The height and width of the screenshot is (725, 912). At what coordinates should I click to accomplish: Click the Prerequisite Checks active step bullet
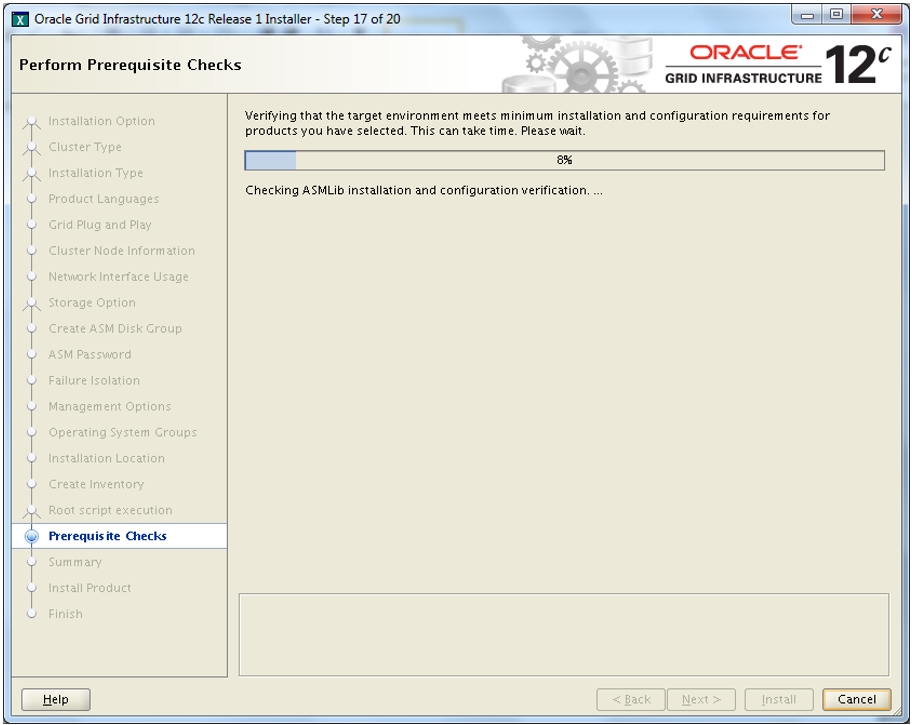(32, 536)
